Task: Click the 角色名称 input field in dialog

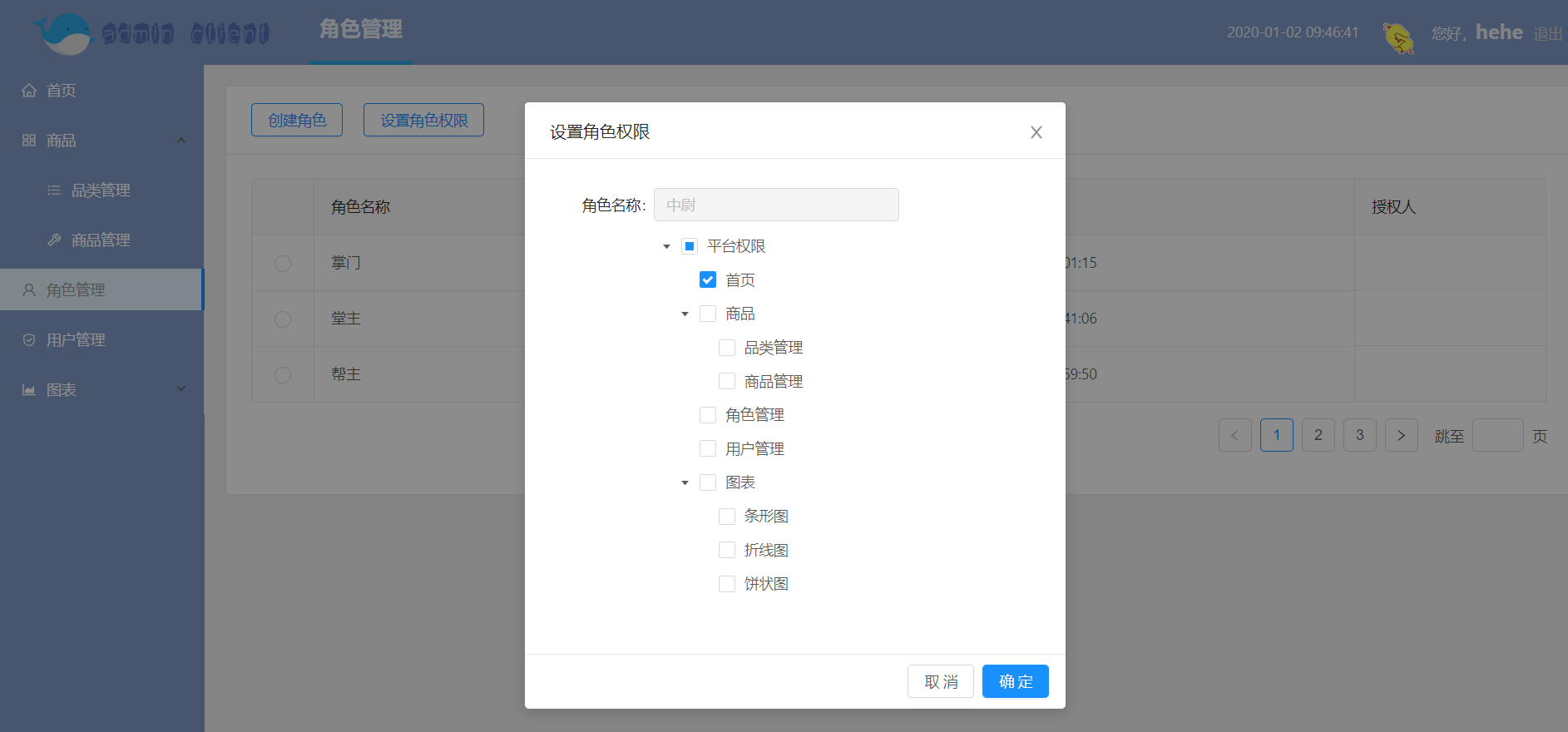Action: pos(776,205)
